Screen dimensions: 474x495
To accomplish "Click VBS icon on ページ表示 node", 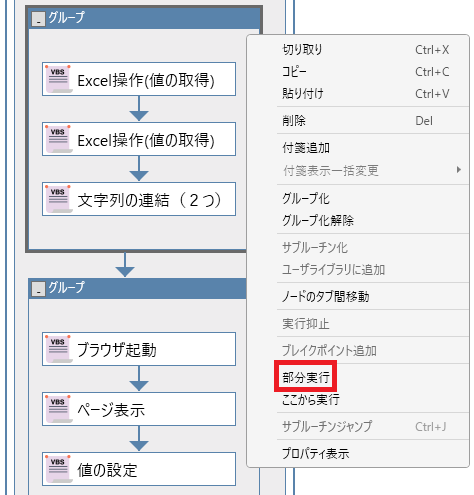I will (58, 409).
